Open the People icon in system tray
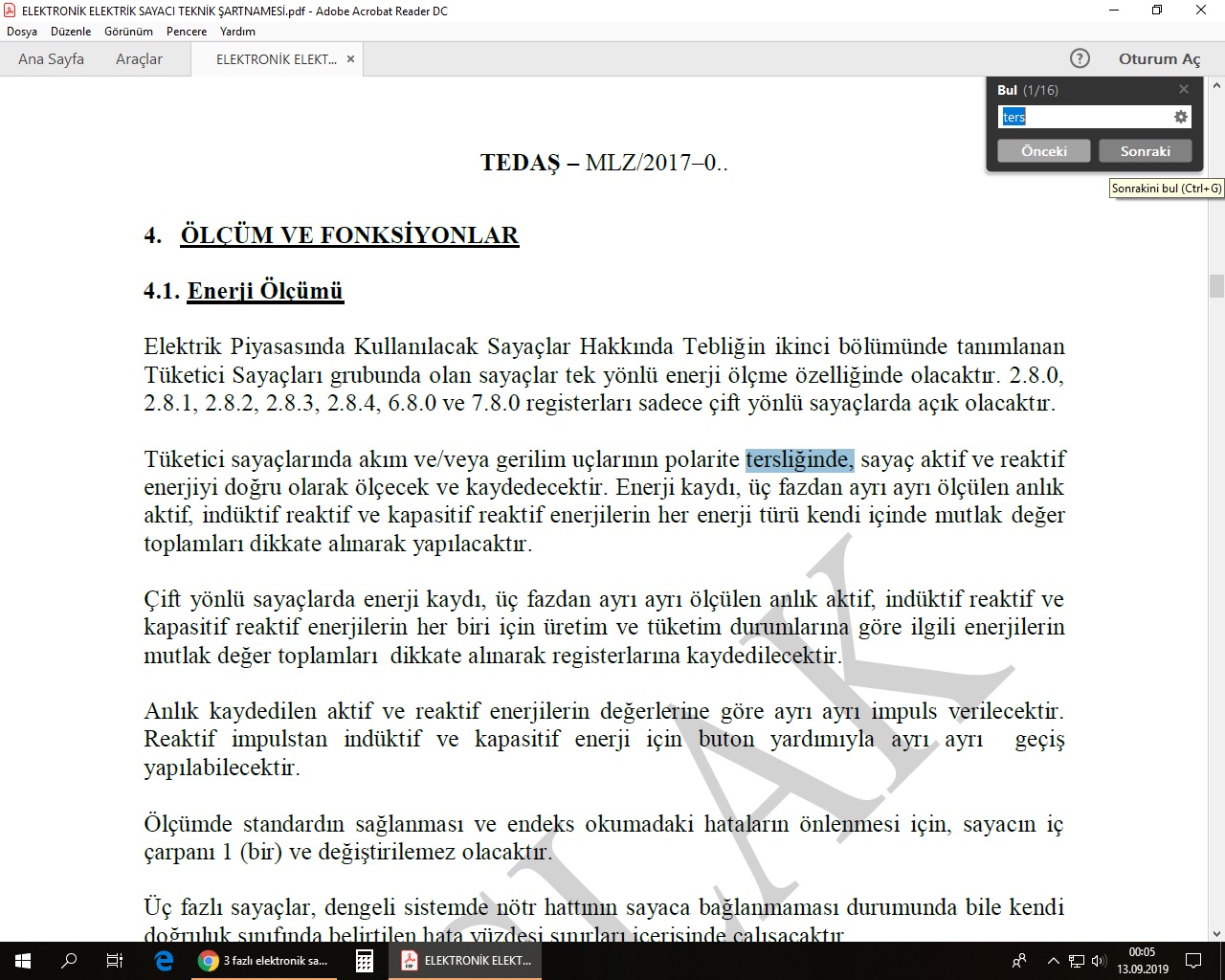This screenshot has width=1225, height=980. pyautogui.click(x=1019, y=961)
